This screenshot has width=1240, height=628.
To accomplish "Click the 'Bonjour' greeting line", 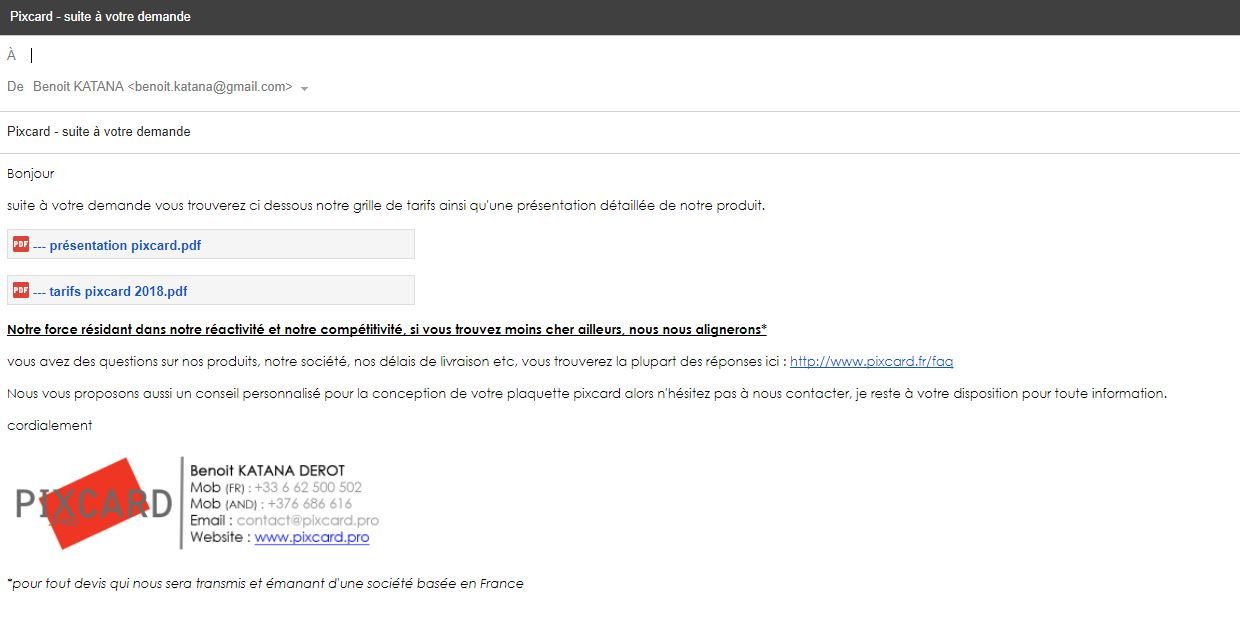I will pos(31,174).
